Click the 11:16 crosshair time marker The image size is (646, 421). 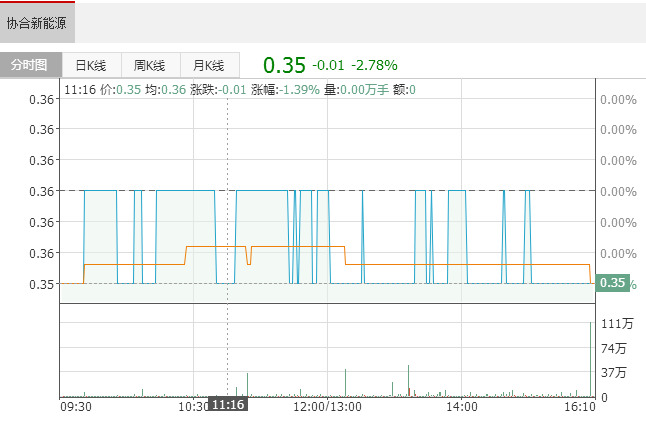(x=228, y=405)
